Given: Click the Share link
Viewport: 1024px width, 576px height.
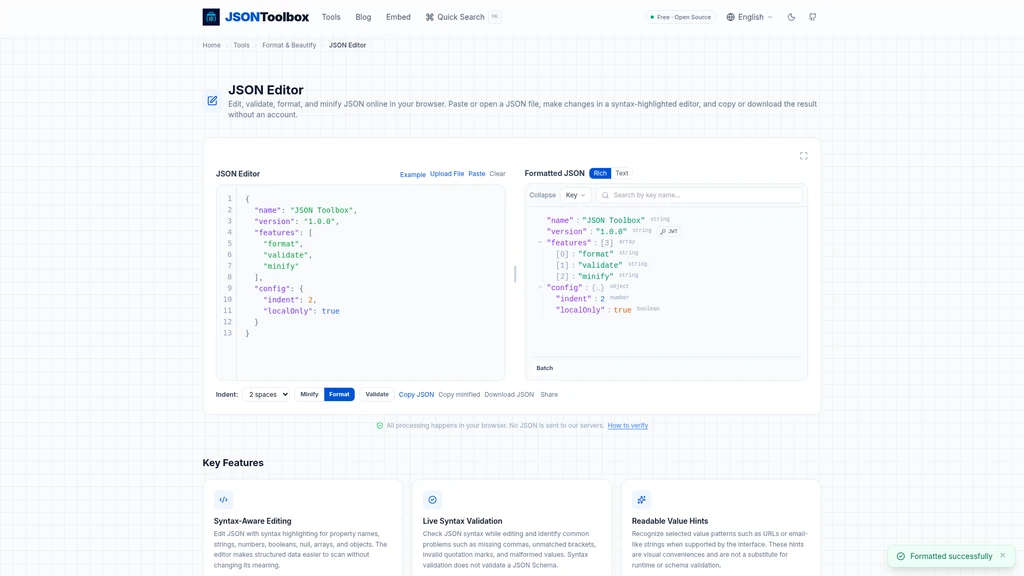Looking at the screenshot, I should (549, 394).
